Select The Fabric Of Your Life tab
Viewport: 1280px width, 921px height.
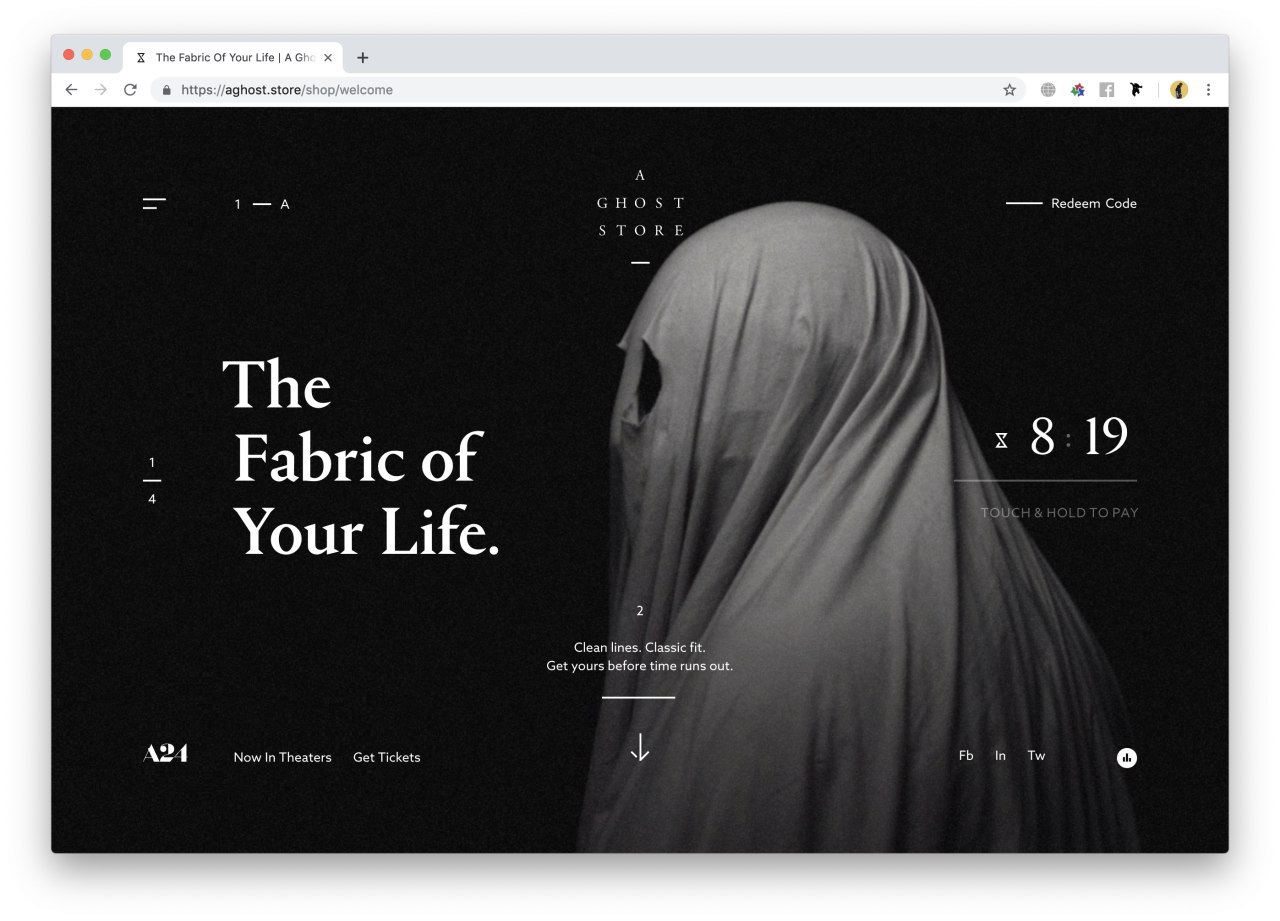click(x=233, y=58)
